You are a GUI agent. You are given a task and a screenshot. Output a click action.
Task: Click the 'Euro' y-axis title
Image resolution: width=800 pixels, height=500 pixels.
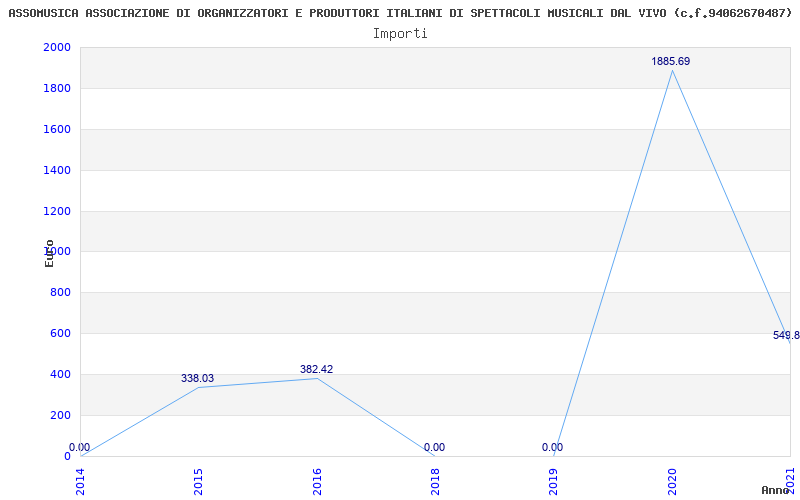[49, 254]
